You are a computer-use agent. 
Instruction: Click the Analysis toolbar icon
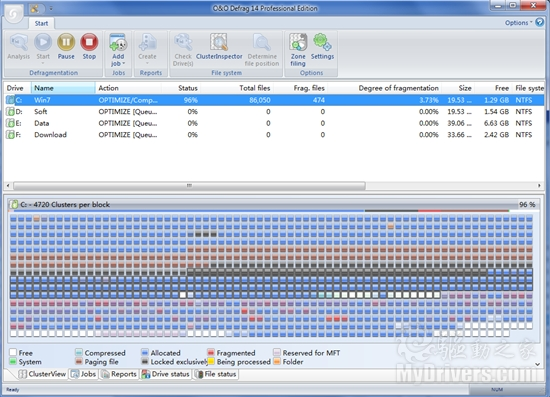point(19,43)
